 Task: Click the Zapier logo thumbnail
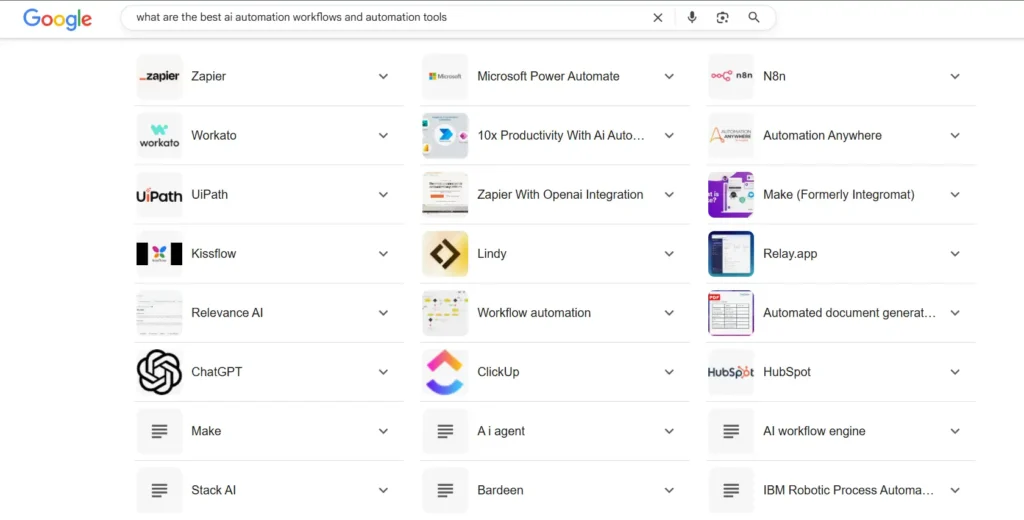(159, 76)
